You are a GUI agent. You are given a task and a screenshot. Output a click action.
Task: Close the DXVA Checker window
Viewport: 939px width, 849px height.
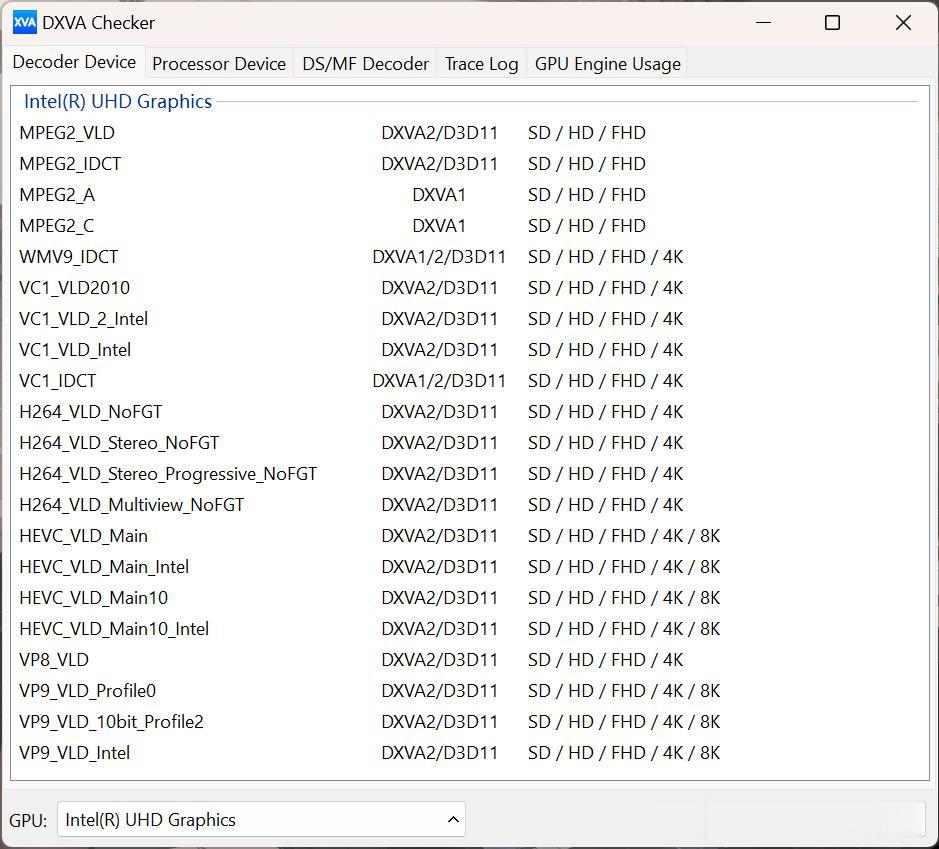[903, 23]
